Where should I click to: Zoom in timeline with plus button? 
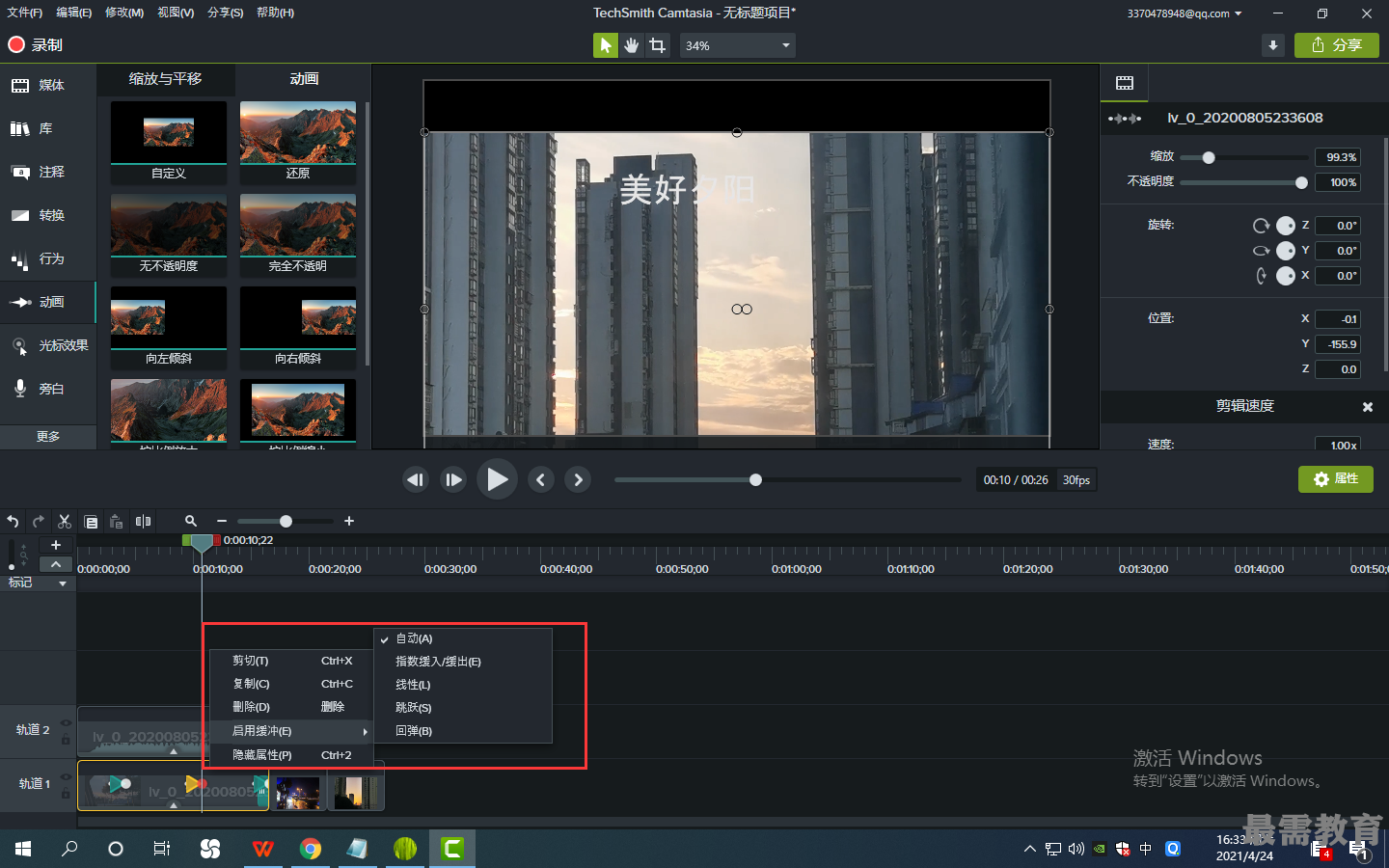(x=349, y=521)
